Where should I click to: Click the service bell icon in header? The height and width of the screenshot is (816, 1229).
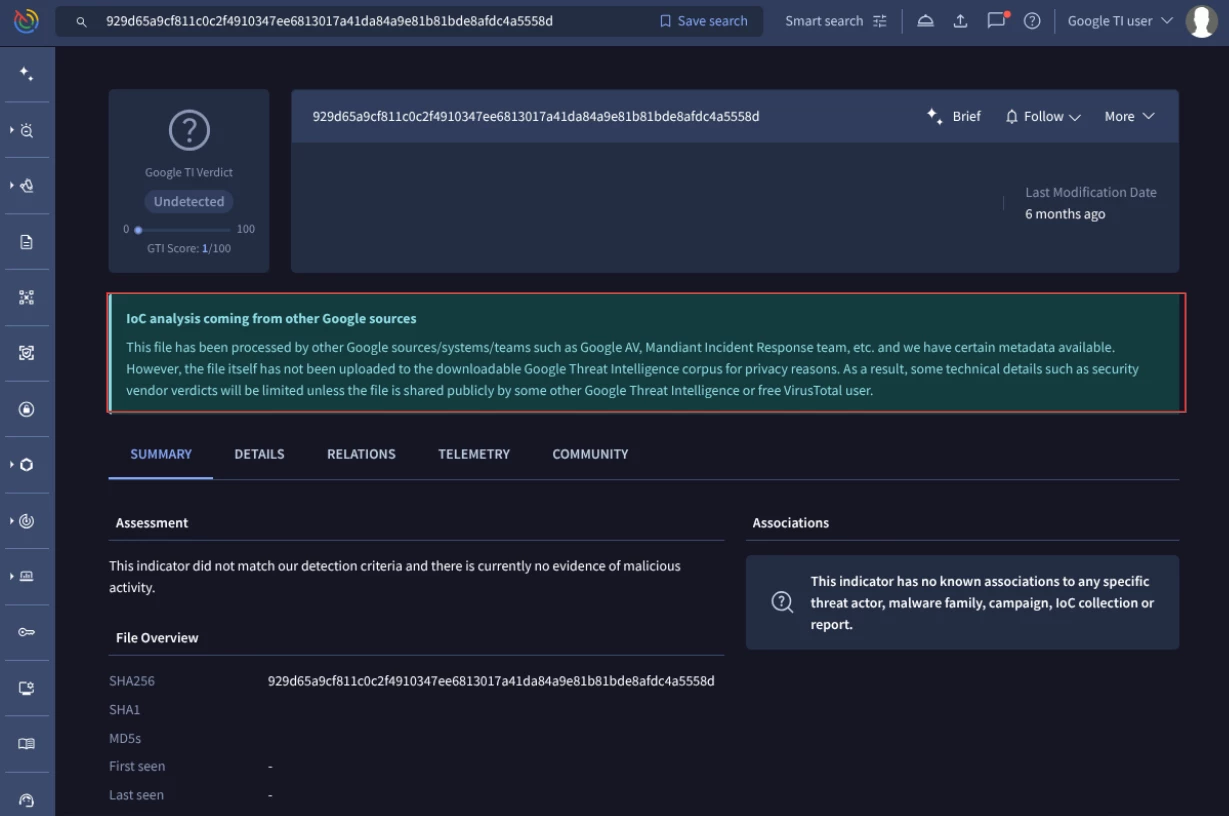point(926,21)
